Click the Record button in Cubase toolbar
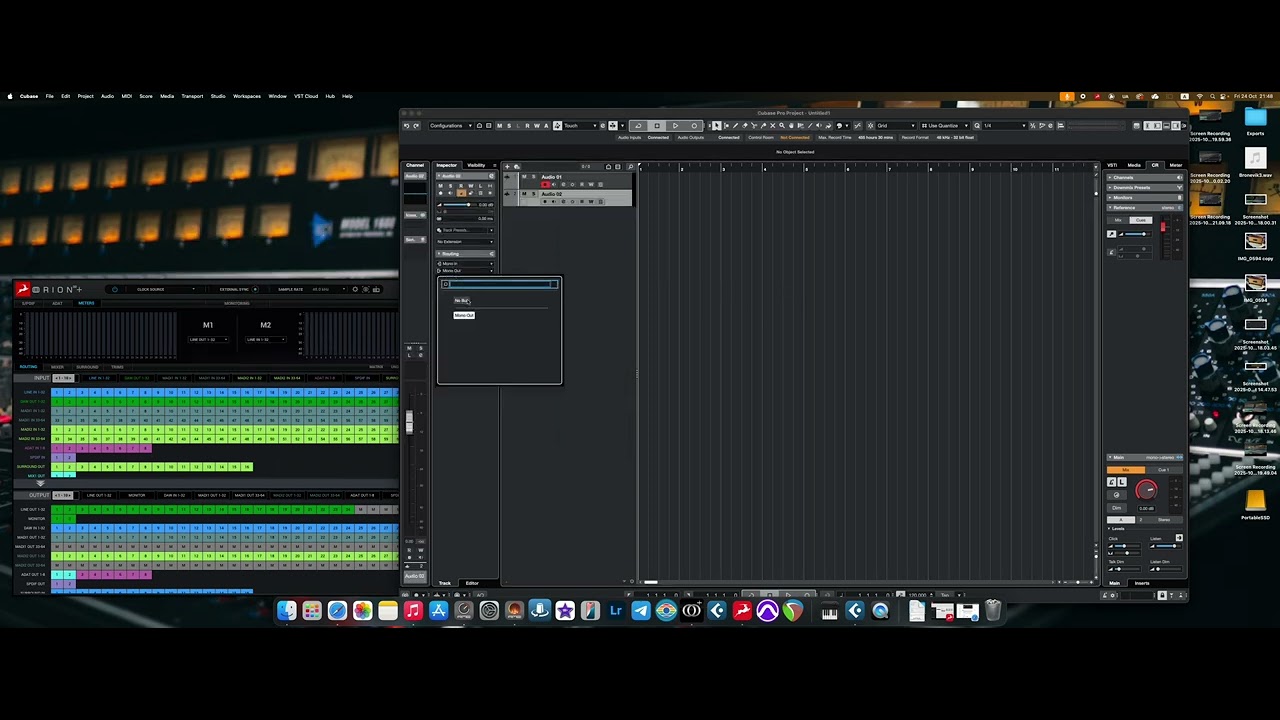 point(694,126)
